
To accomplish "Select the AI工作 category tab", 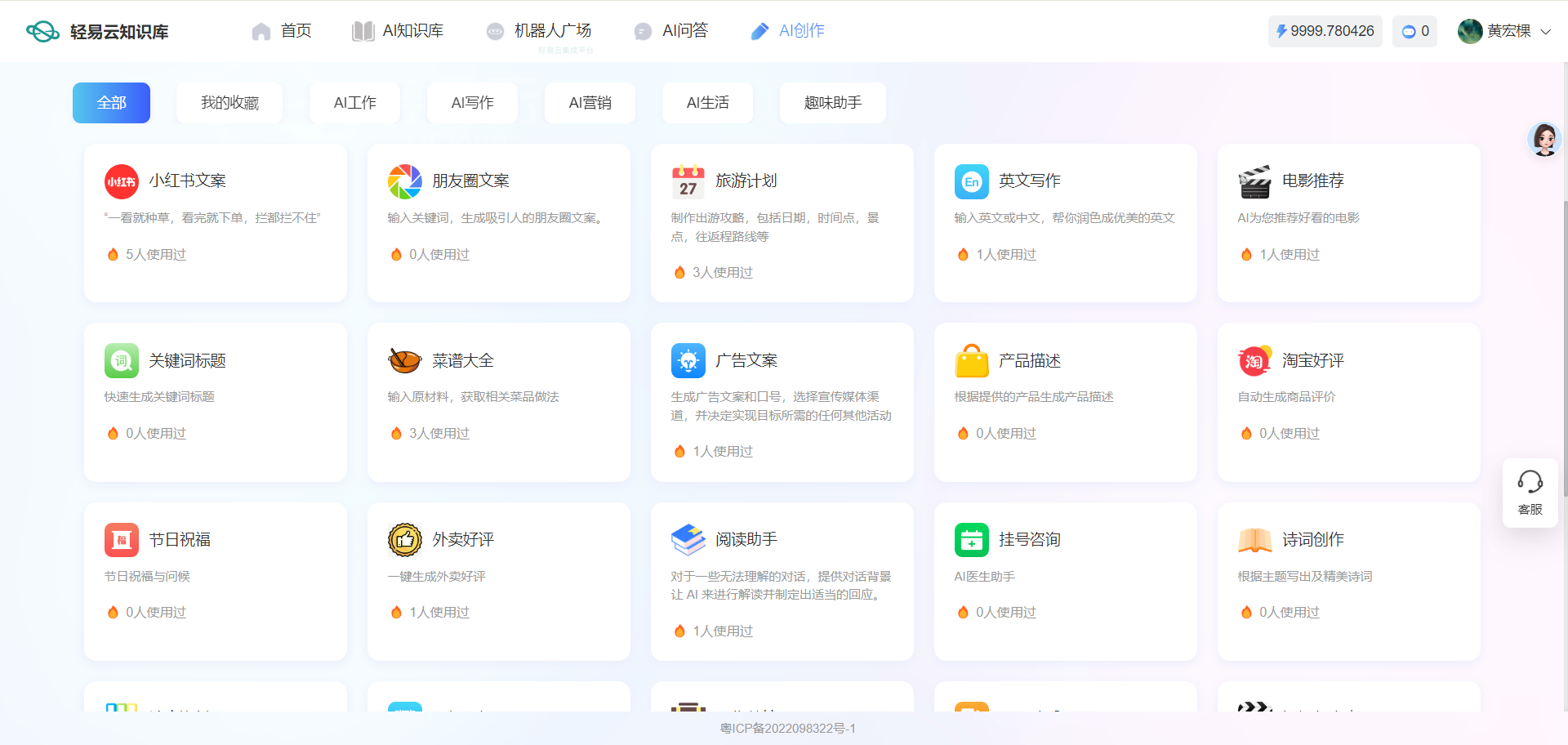I will click(354, 103).
